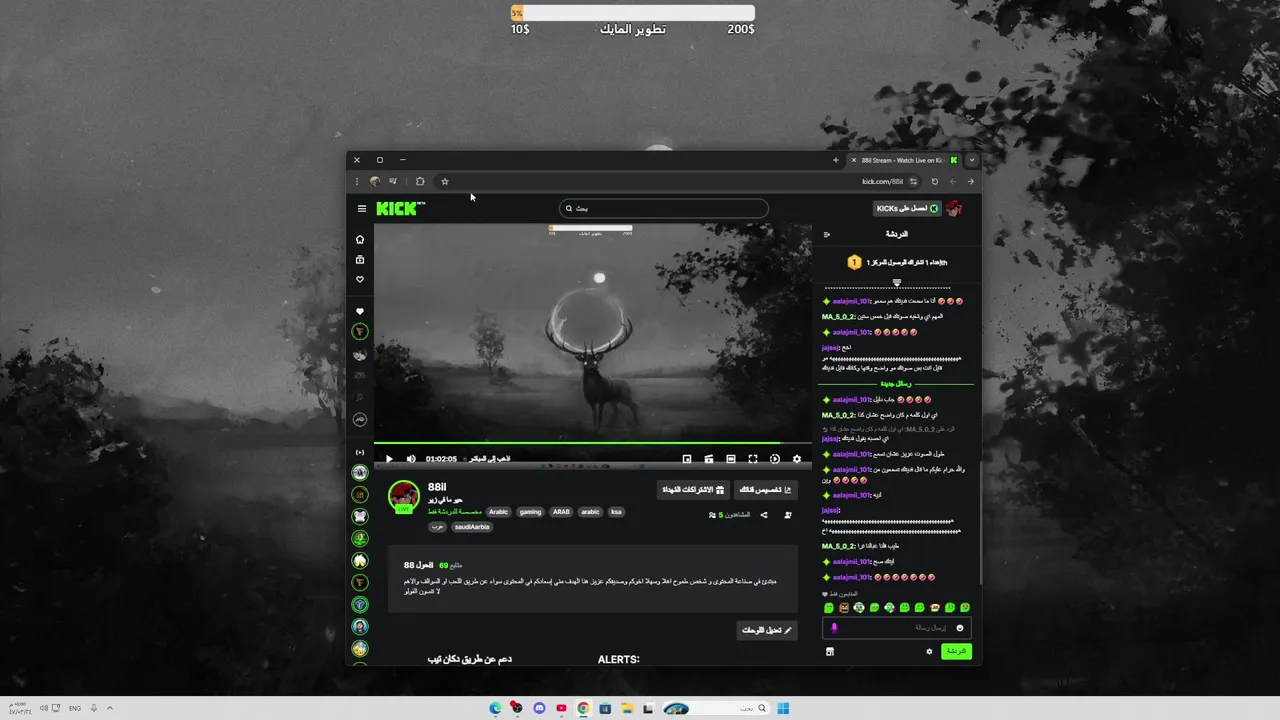Focus the Kick search field
Image resolution: width=1280 pixels, height=720 pixels.
[664, 208]
